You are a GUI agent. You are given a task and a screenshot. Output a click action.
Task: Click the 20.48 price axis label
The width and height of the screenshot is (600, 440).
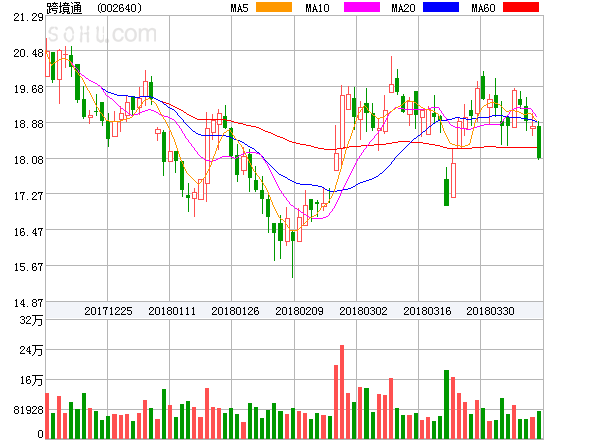point(28,53)
